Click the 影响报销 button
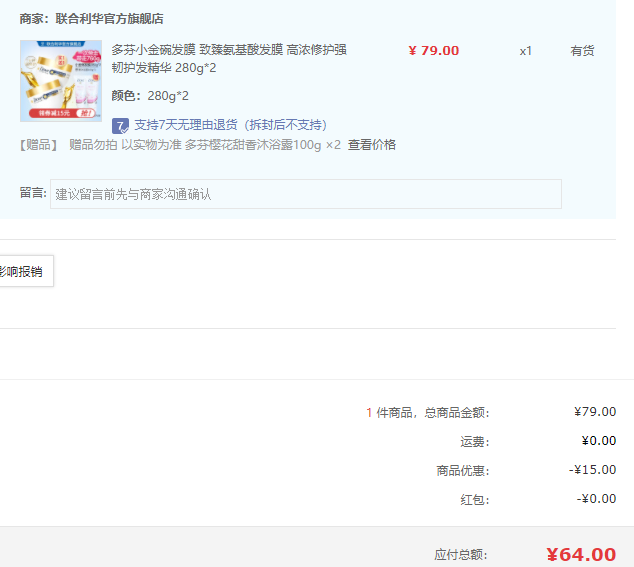634x567 pixels. (x=22, y=271)
